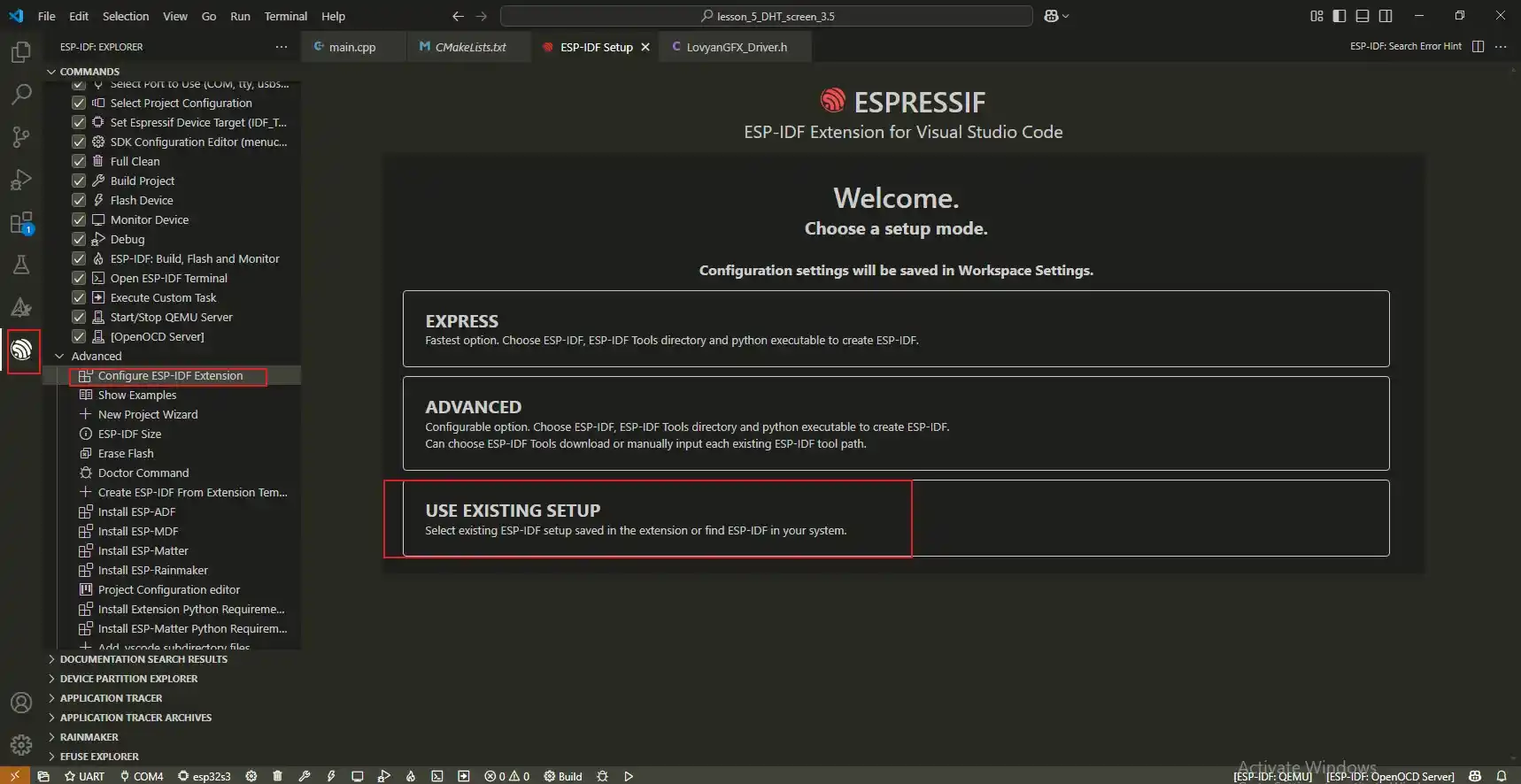This screenshot has width=1521, height=784.
Task: Toggle the Debug command checkbox
Action: tap(79, 239)
